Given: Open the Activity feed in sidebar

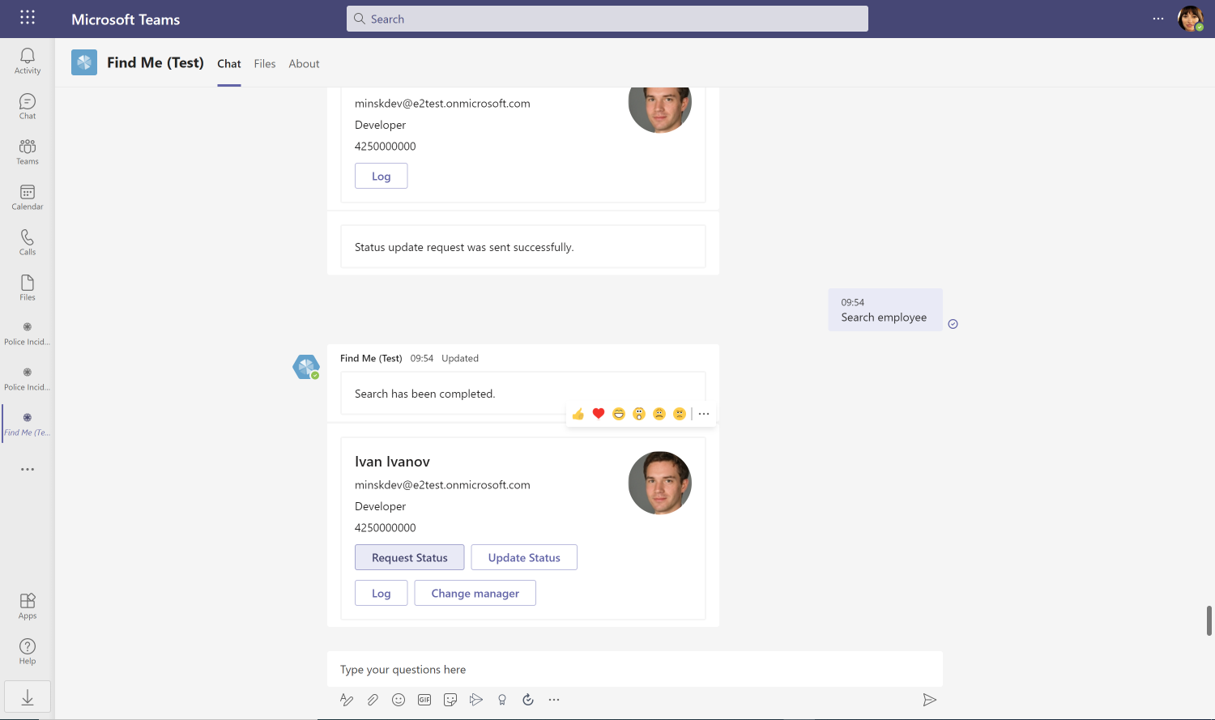Looking at the screenshot, I should coord(27,60).
